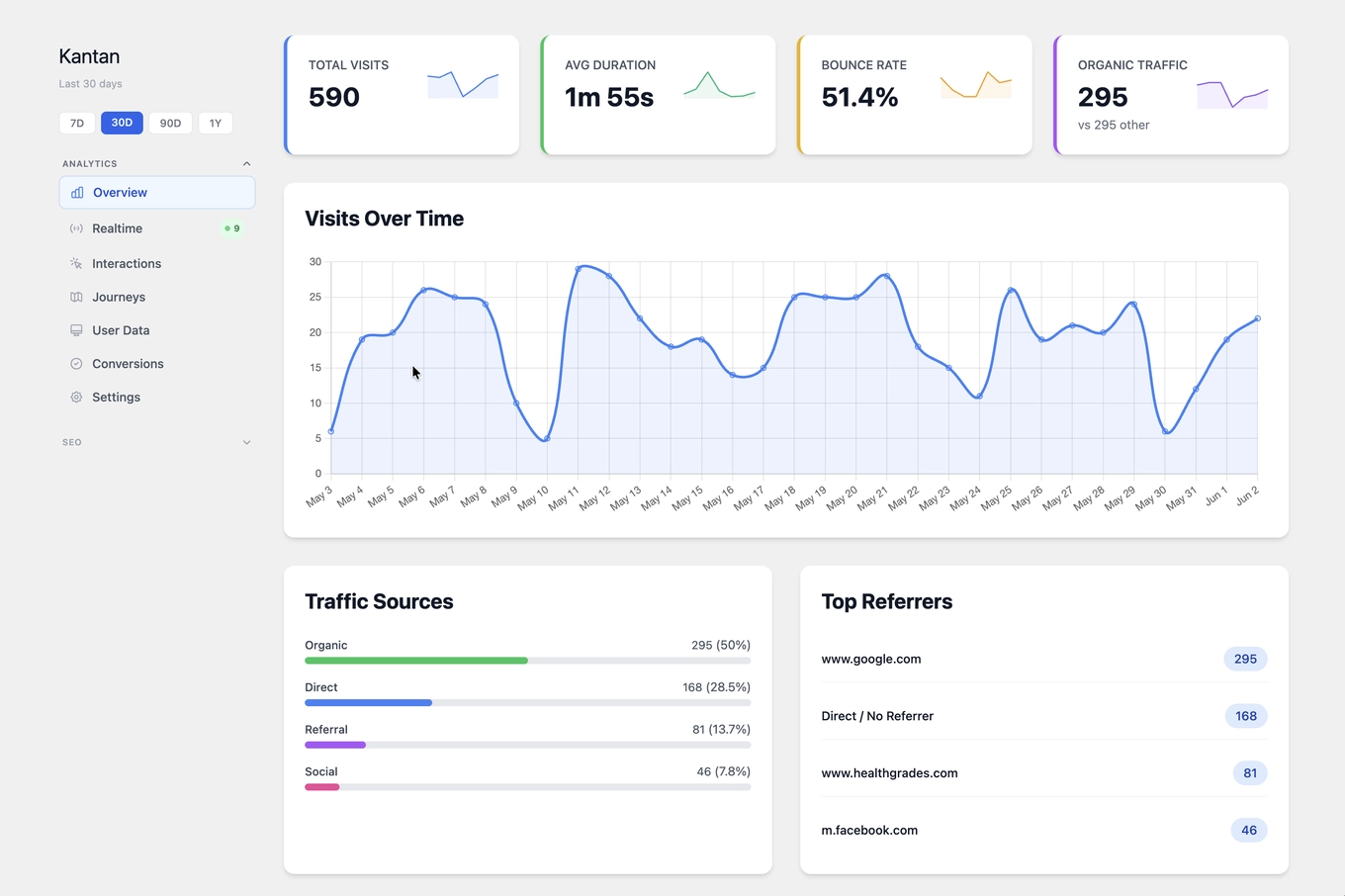Image resolution: width=1345 pixels, height=896 pixels.
Task: Select the 7D time range
Action: click(x=77, y=124)
